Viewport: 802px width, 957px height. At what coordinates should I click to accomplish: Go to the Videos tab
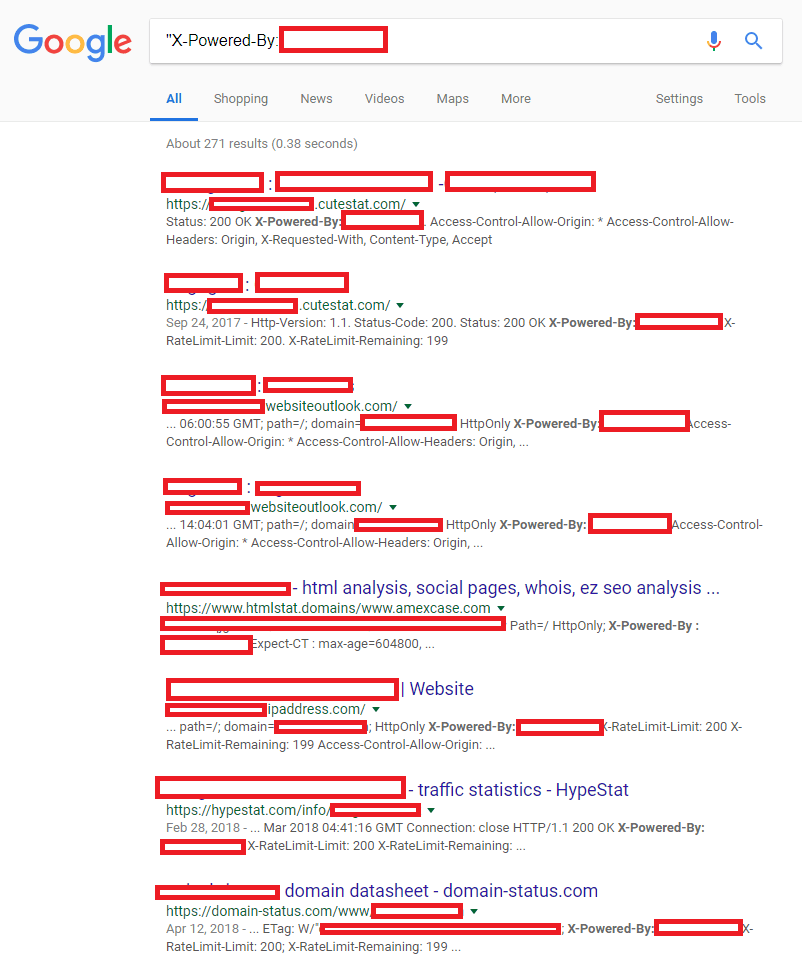[384, 99]
